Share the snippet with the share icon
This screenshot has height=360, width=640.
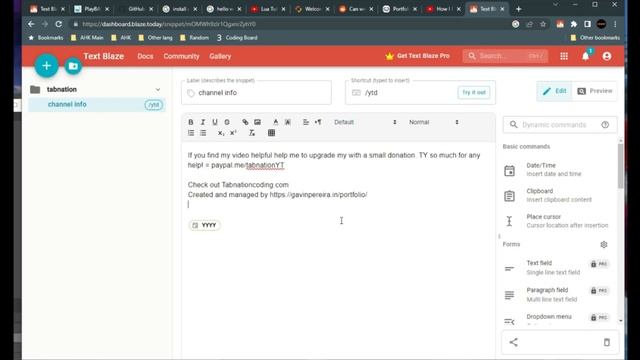[513, 342]
